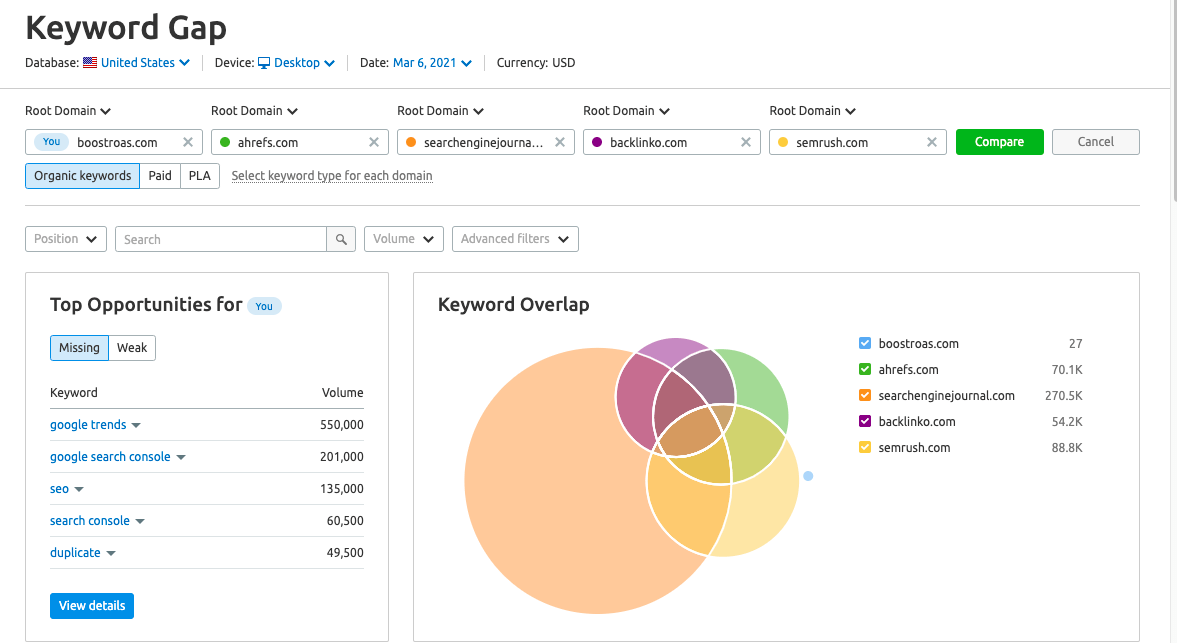
Task: Expand google search console keyword arrow
Action: (x=181, y=458)
